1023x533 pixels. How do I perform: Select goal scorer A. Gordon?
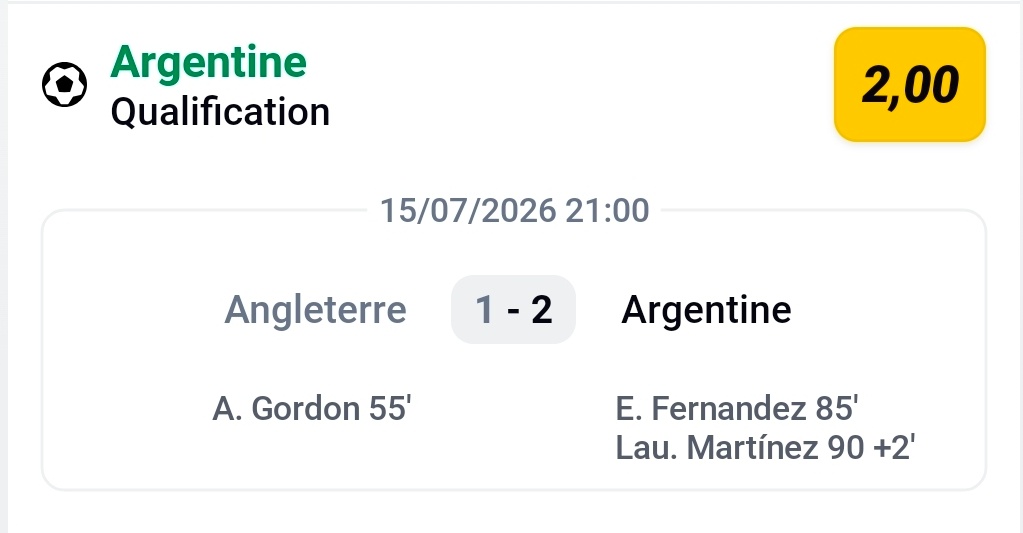[x=286, y=409]
